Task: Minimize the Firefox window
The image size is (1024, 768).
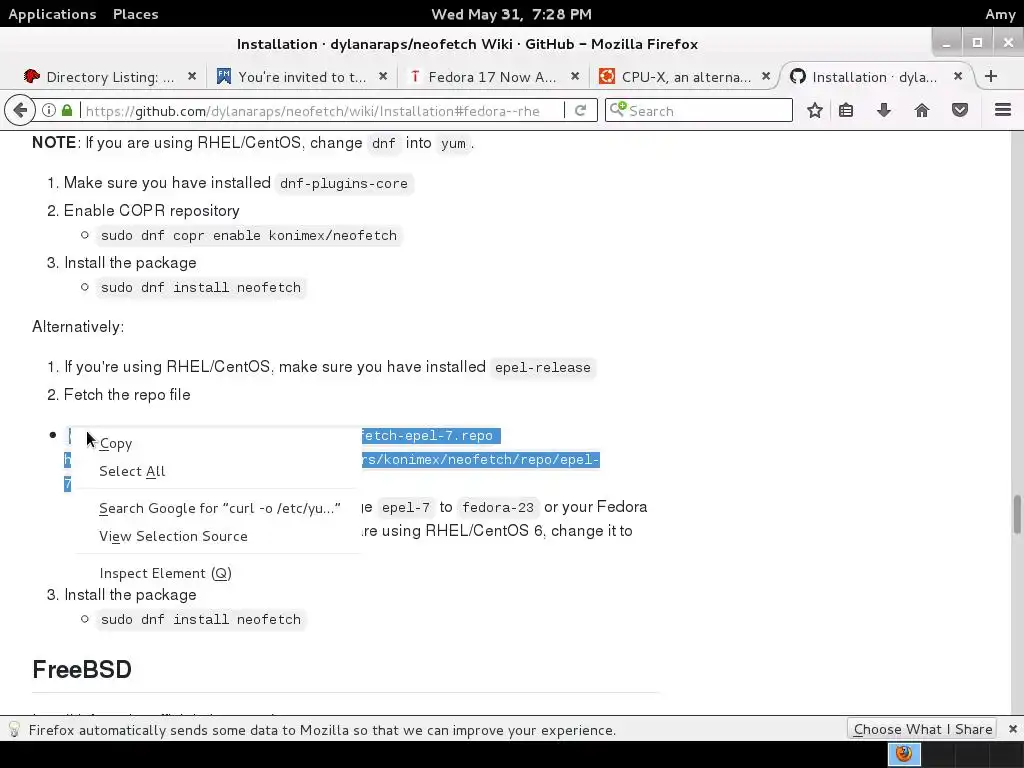Action: [946, 43]
